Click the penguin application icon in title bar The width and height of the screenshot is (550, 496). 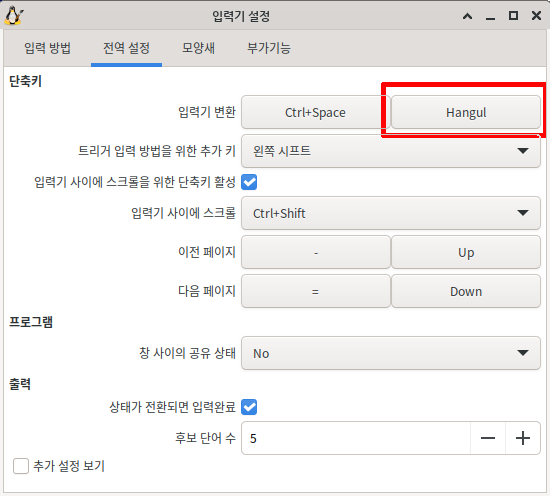coord(14,15)
